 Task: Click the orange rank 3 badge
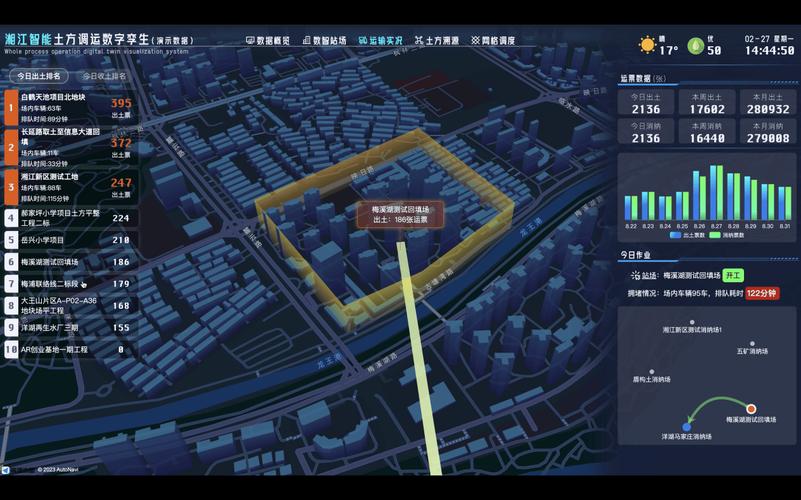pos(11,187)
